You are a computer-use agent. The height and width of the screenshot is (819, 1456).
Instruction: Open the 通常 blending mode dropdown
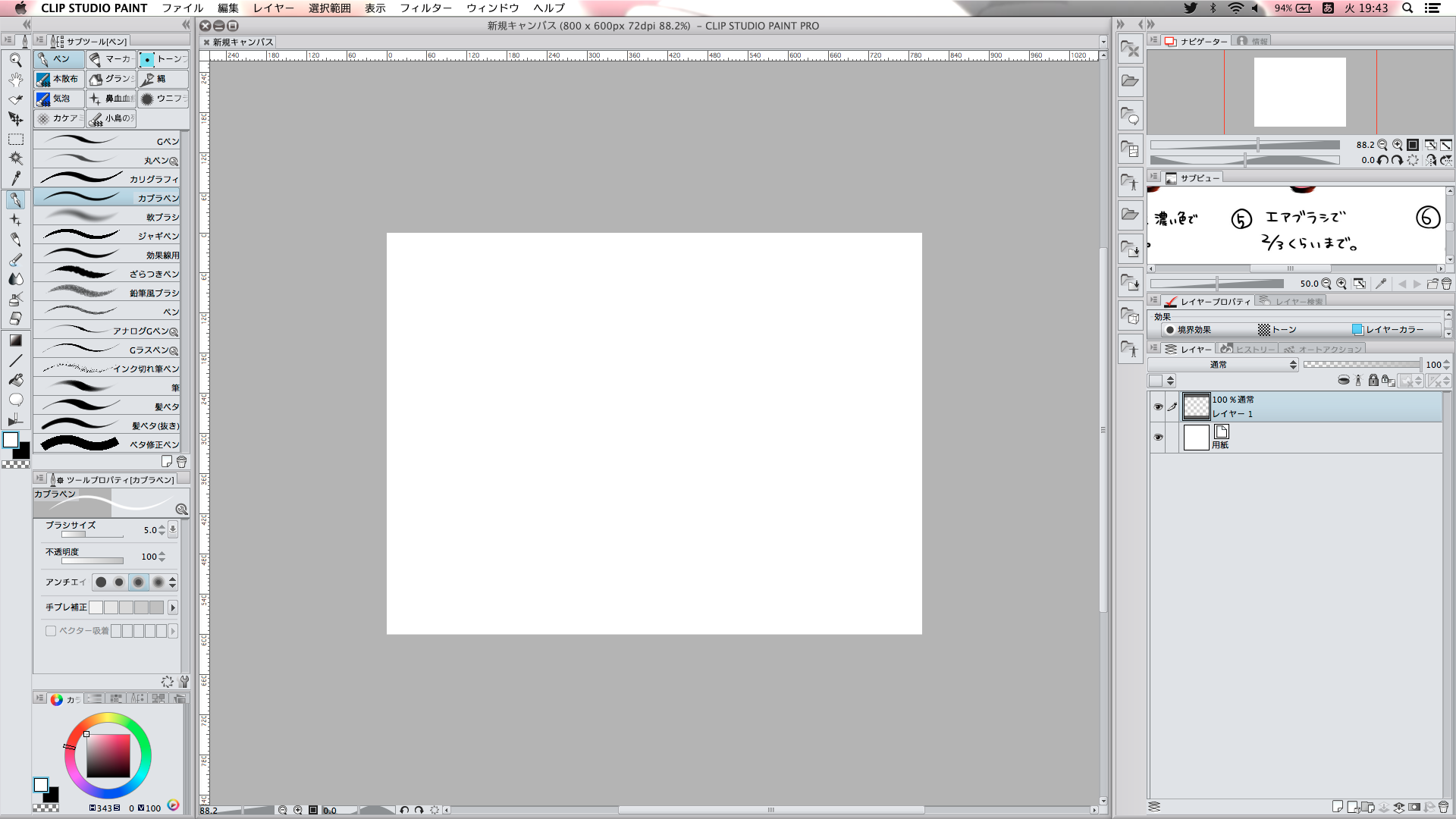point(1223,365)
